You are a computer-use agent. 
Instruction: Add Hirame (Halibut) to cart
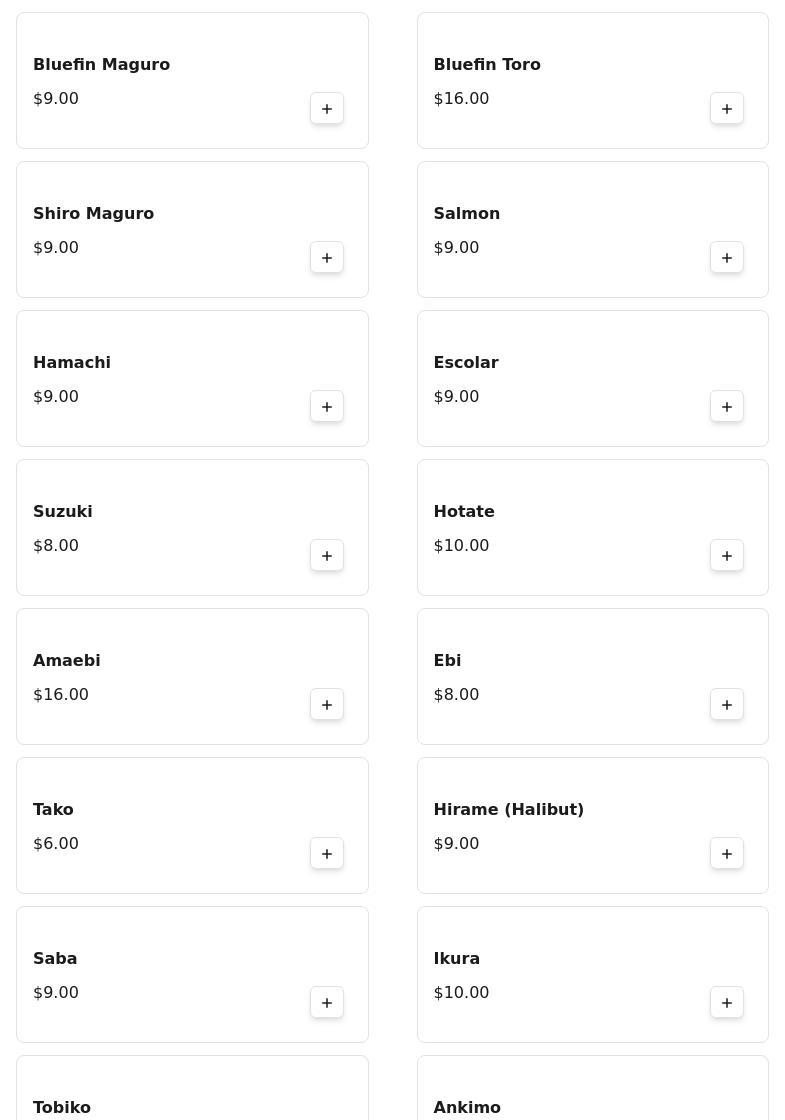pos(727,854)
